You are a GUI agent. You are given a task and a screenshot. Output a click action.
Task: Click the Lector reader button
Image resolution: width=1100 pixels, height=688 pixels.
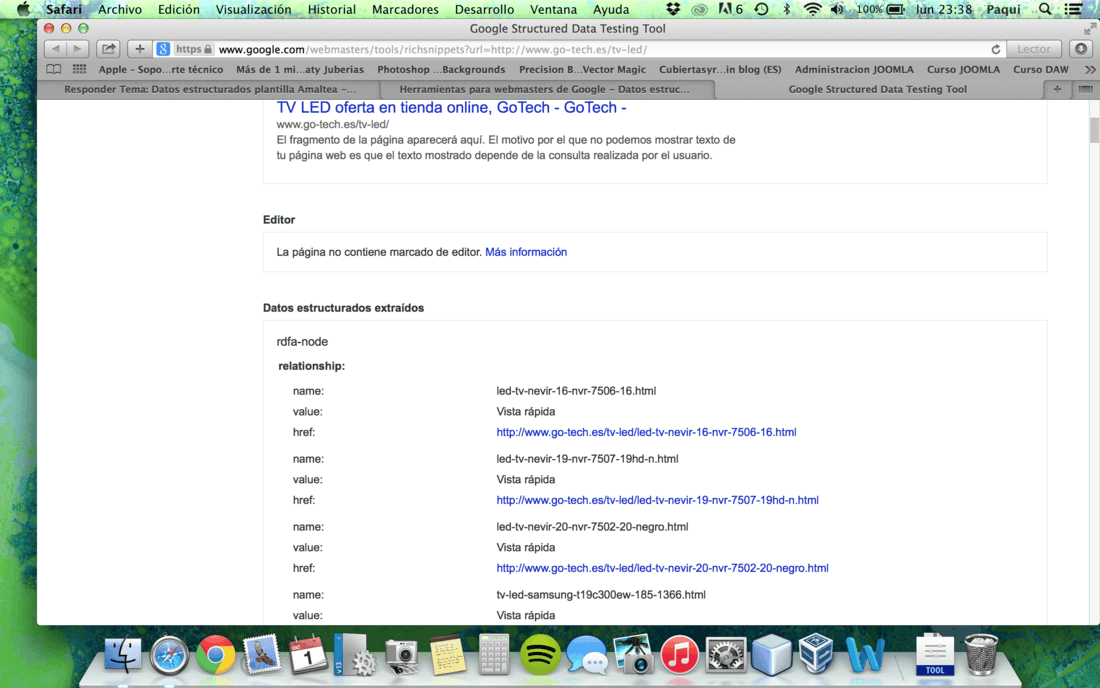tap(1034, 49)
